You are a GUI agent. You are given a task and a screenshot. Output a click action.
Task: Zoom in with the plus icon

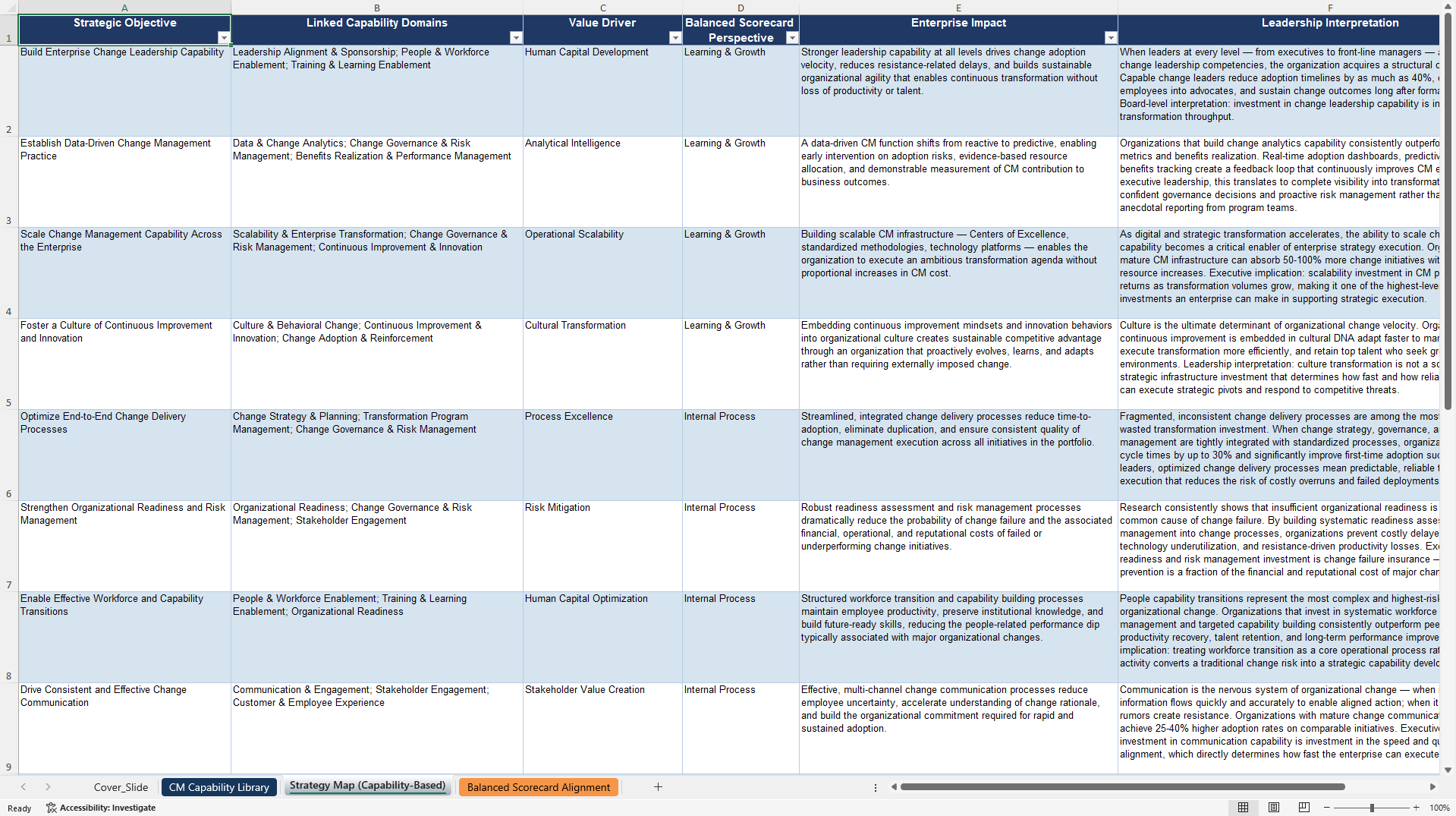click(1416, 808)
